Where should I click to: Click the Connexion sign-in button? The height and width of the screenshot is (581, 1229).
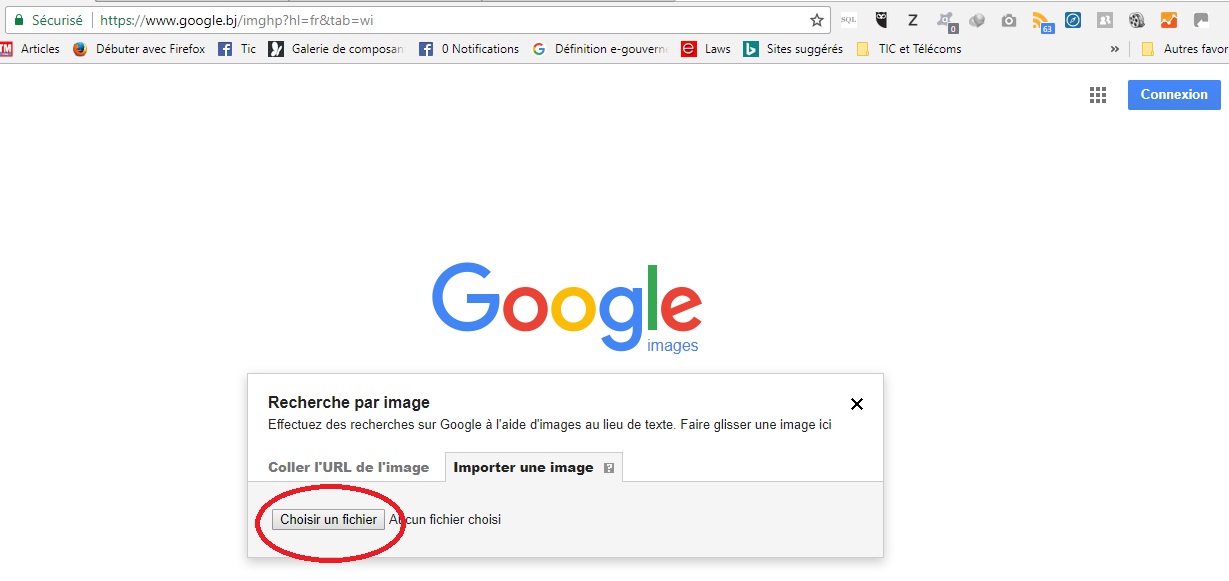tap(1174, 94)
